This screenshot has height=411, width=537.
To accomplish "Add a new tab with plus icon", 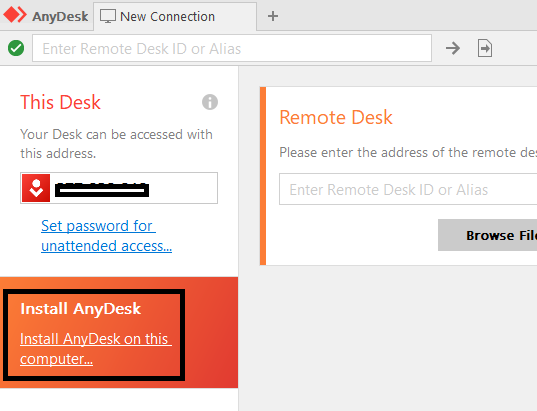I will tap(273, 16).
